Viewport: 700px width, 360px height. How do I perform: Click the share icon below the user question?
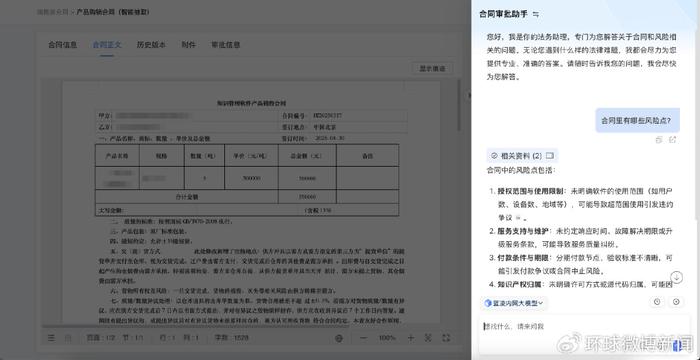click(x=673, y=140)
